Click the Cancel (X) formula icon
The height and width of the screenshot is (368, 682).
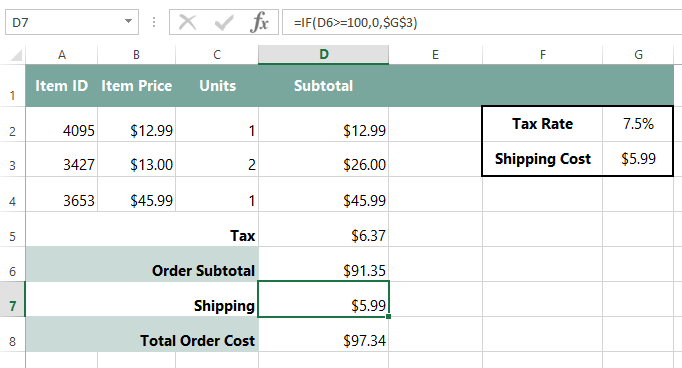pyautogui.click(x=187, y=22)
